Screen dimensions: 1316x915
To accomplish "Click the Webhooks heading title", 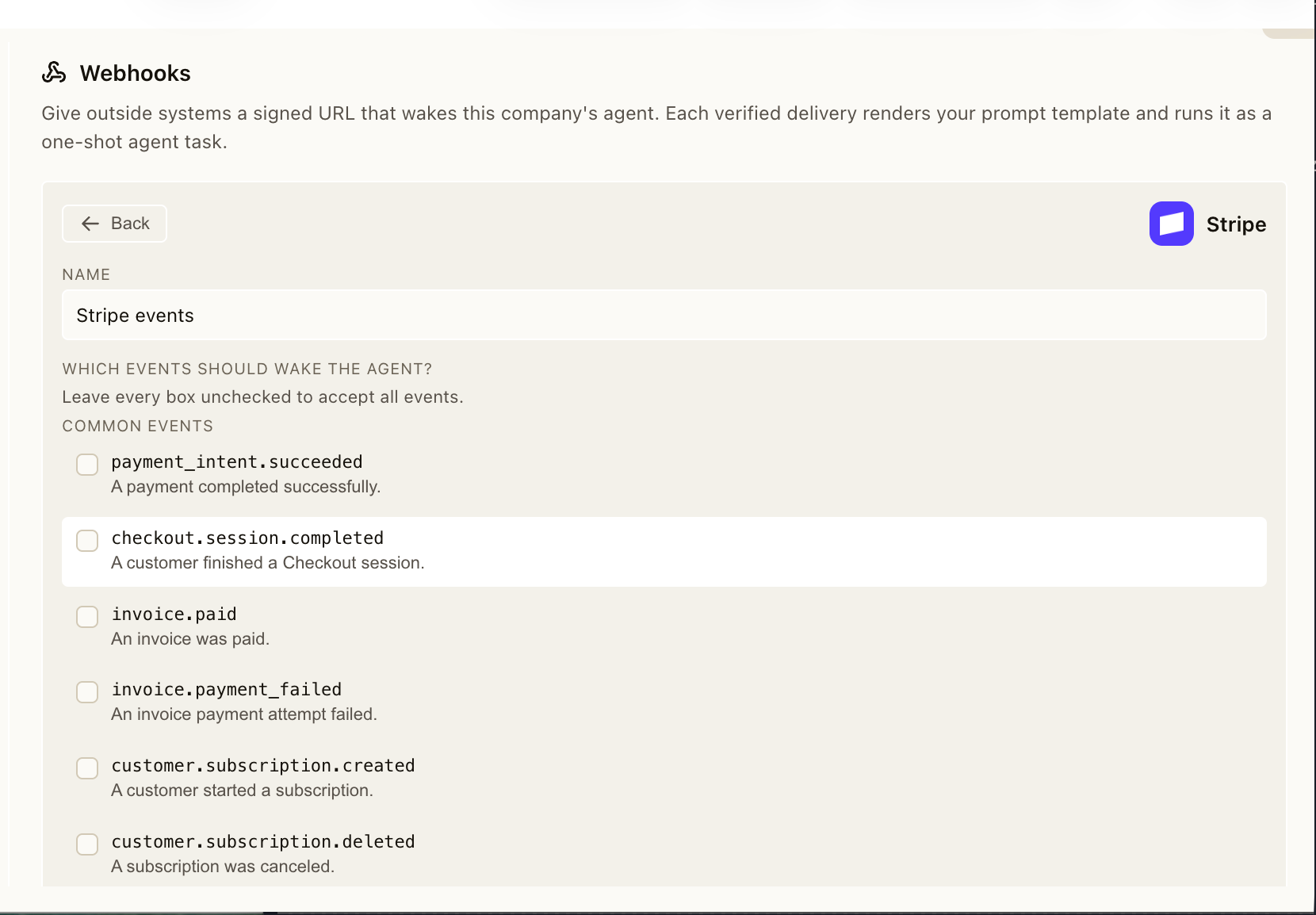I will tap(136, 74).
